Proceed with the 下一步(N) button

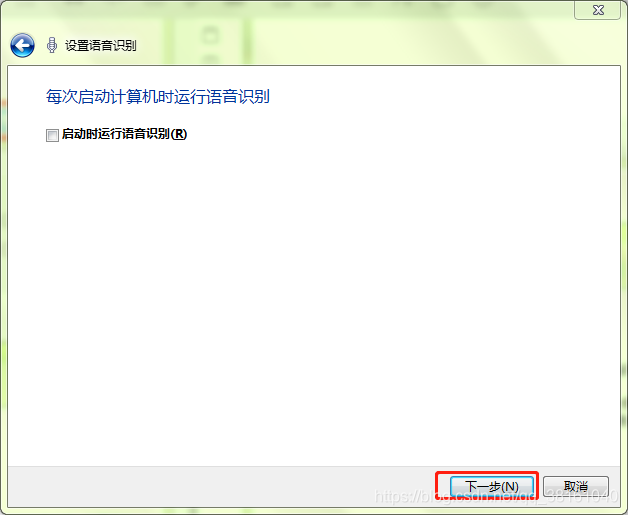click(492, 487)
